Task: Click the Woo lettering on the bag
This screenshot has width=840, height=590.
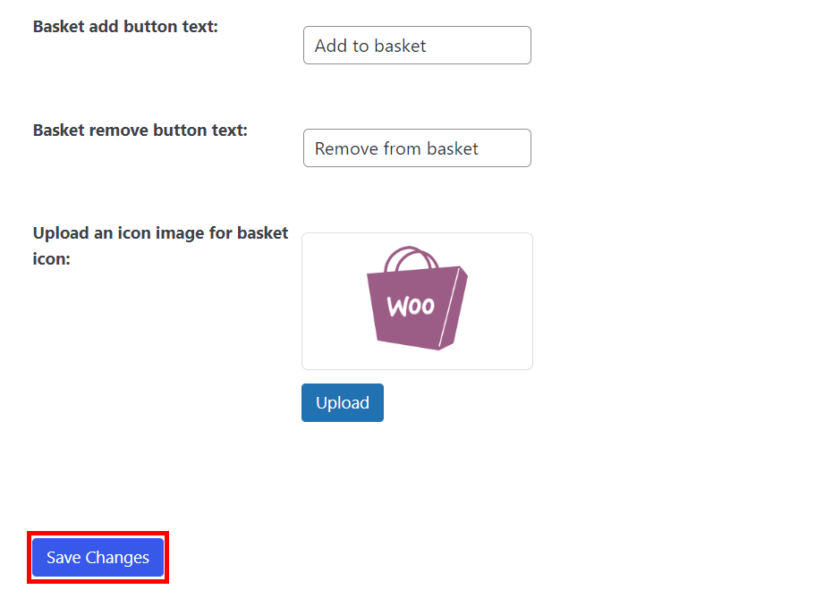Action: pyautogui.click(x=410, y=306)
